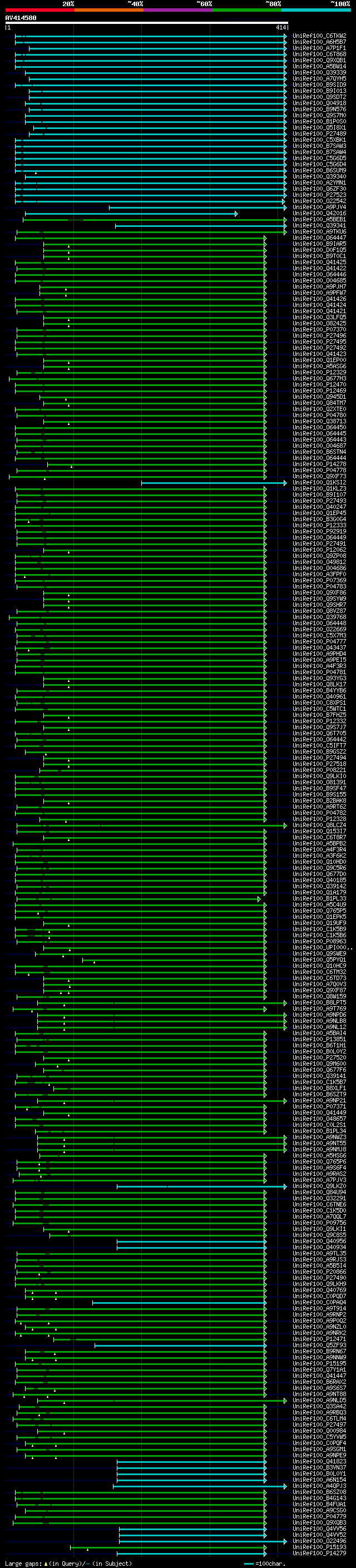
Task: Select label UniRef100_P08221
Action: [x=319, y=769]
